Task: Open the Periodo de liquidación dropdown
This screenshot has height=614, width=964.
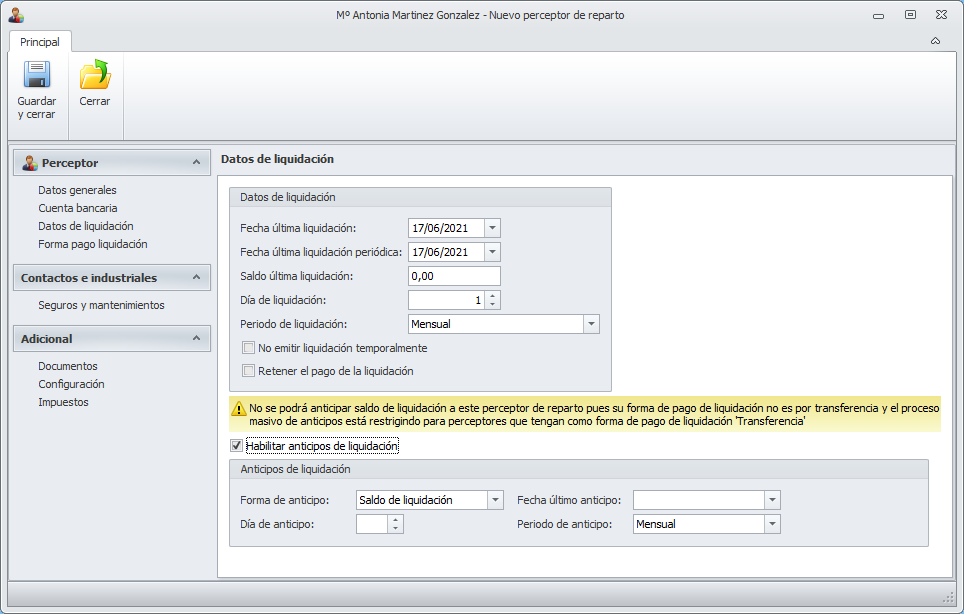Action: (x=591, y=324)
